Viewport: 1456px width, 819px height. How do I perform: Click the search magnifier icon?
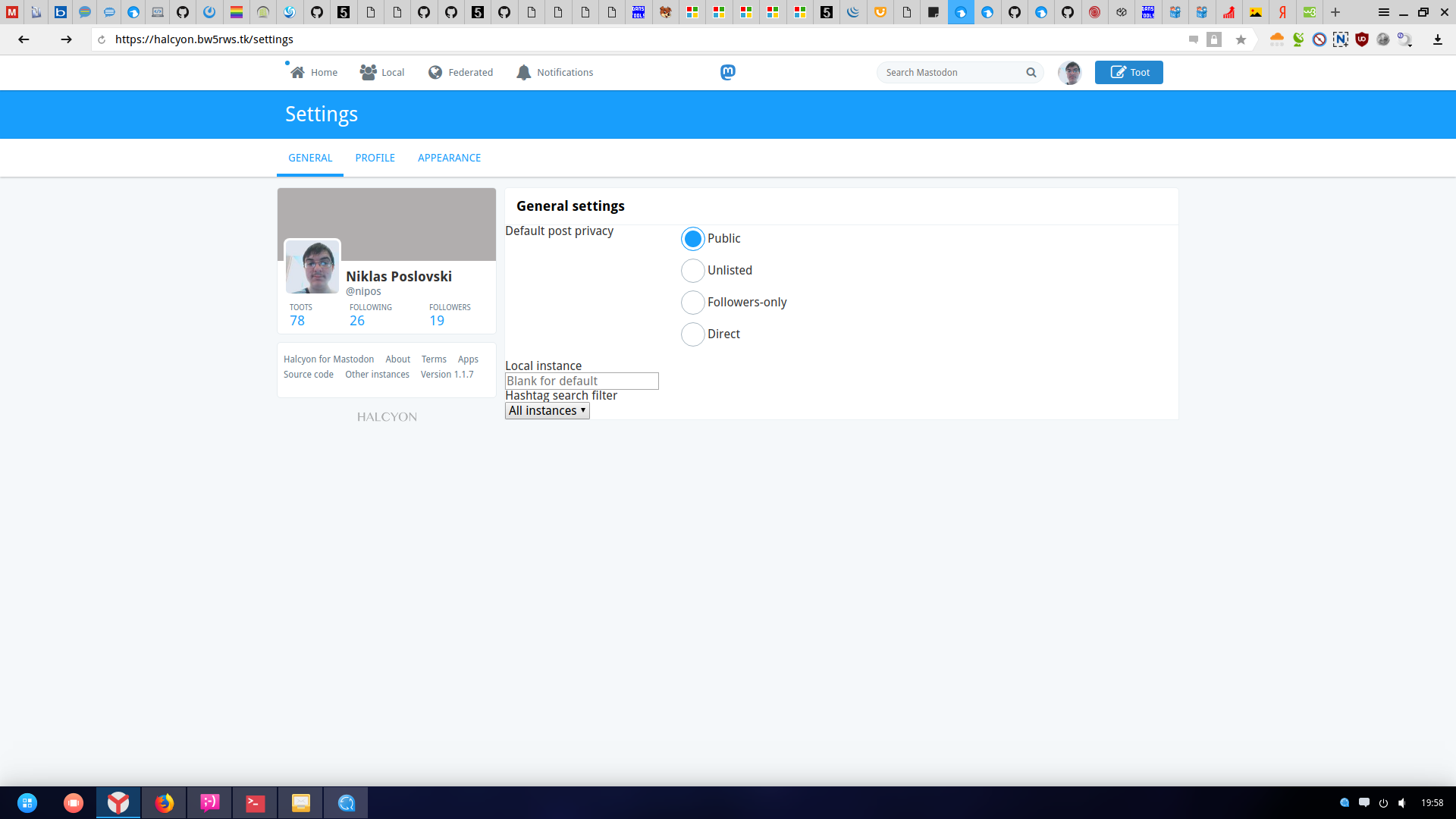coord(1031,72)
